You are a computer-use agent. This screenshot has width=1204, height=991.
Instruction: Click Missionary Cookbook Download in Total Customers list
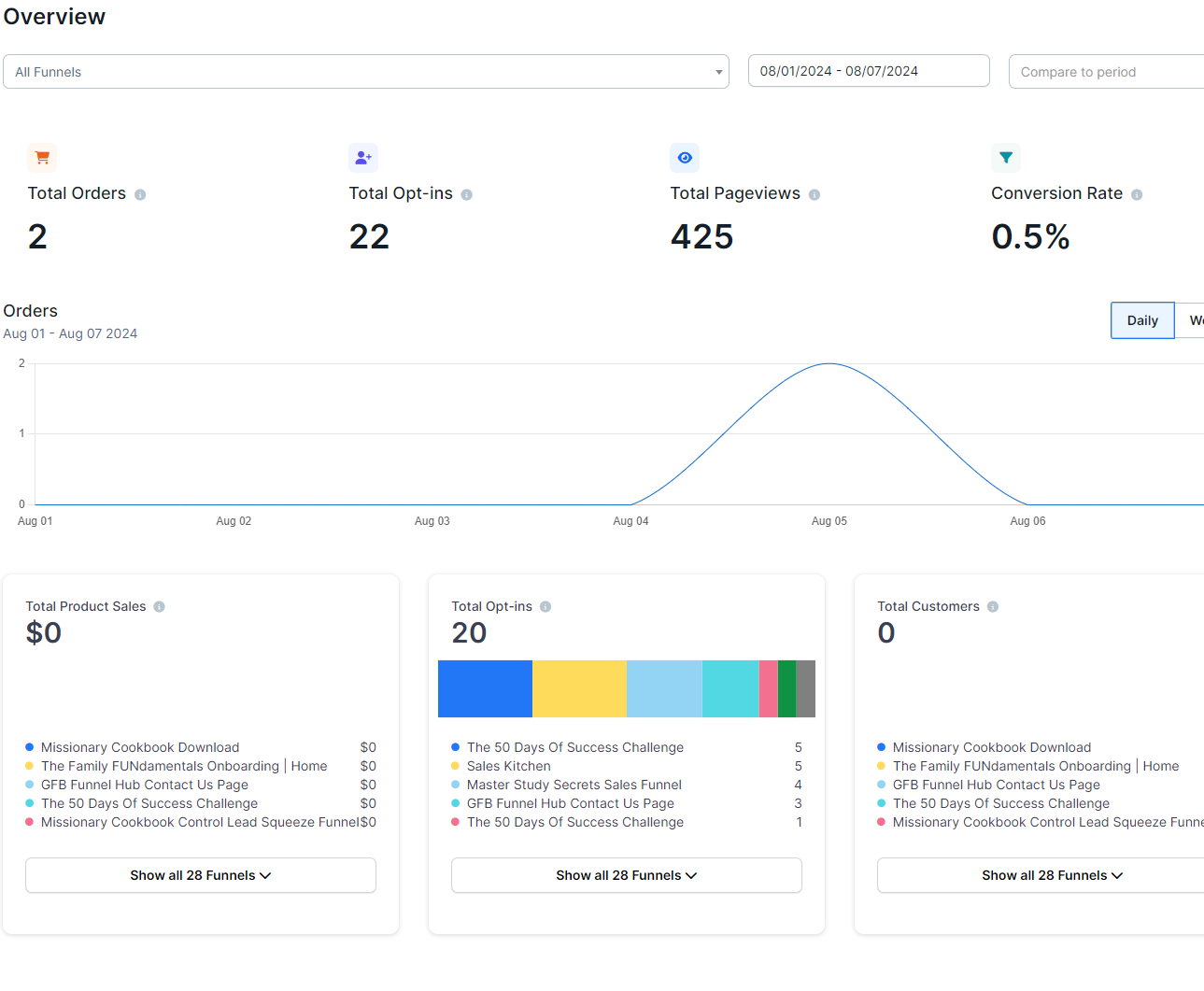(992, 747)
